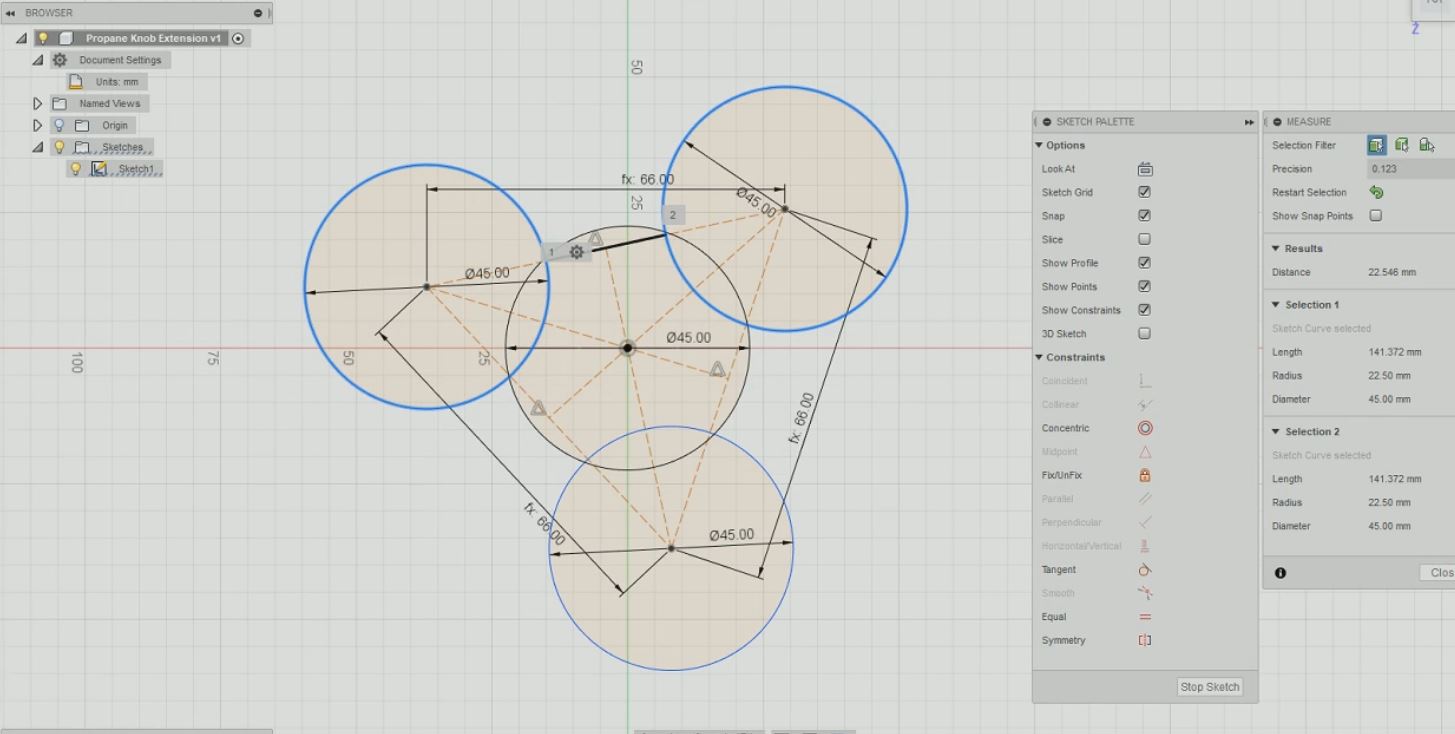
Task: Show the Origin using its lightbulb
Action: click(x=59, y=125)
